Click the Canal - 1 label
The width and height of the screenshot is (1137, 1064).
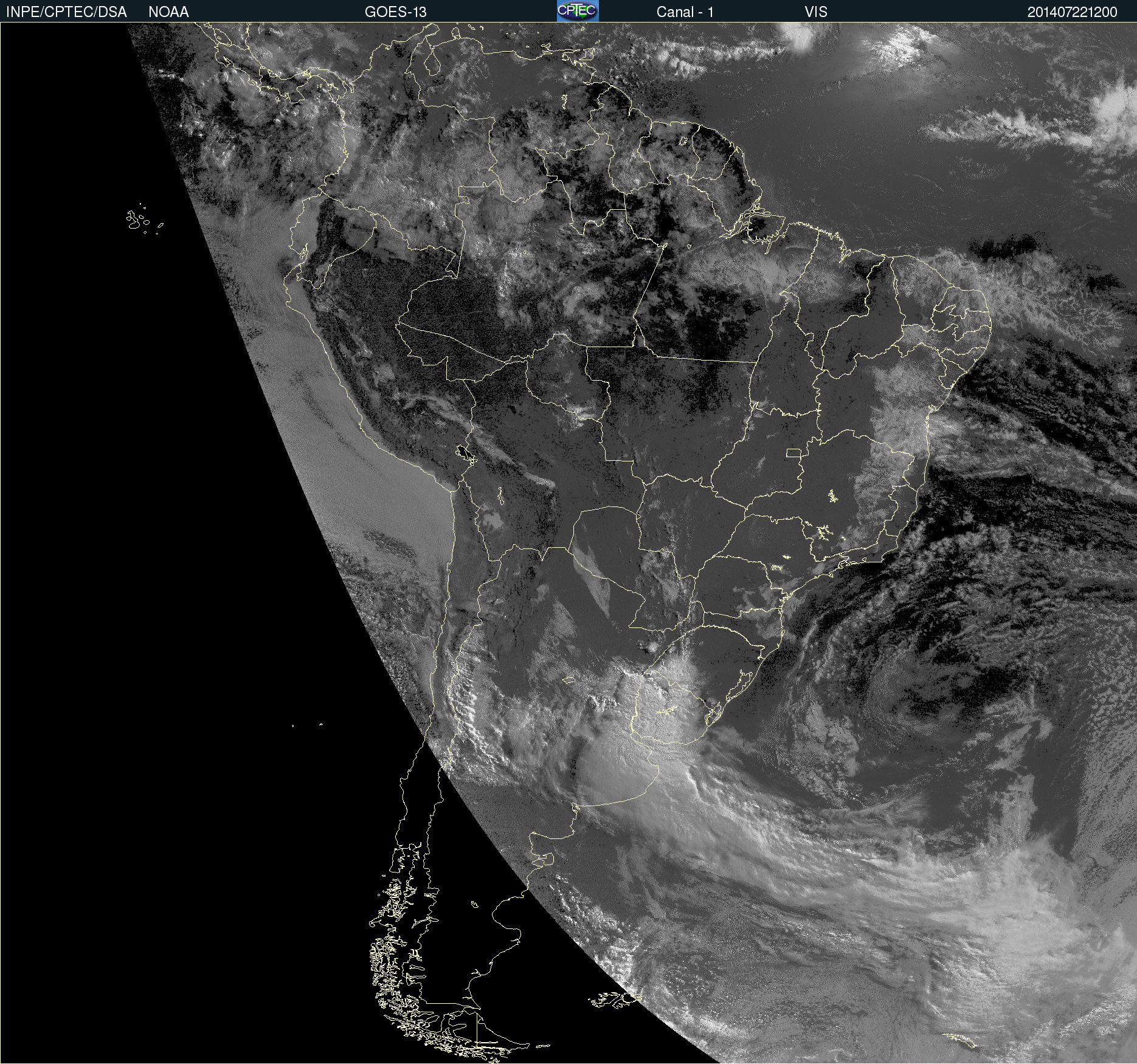click(685, 12)
